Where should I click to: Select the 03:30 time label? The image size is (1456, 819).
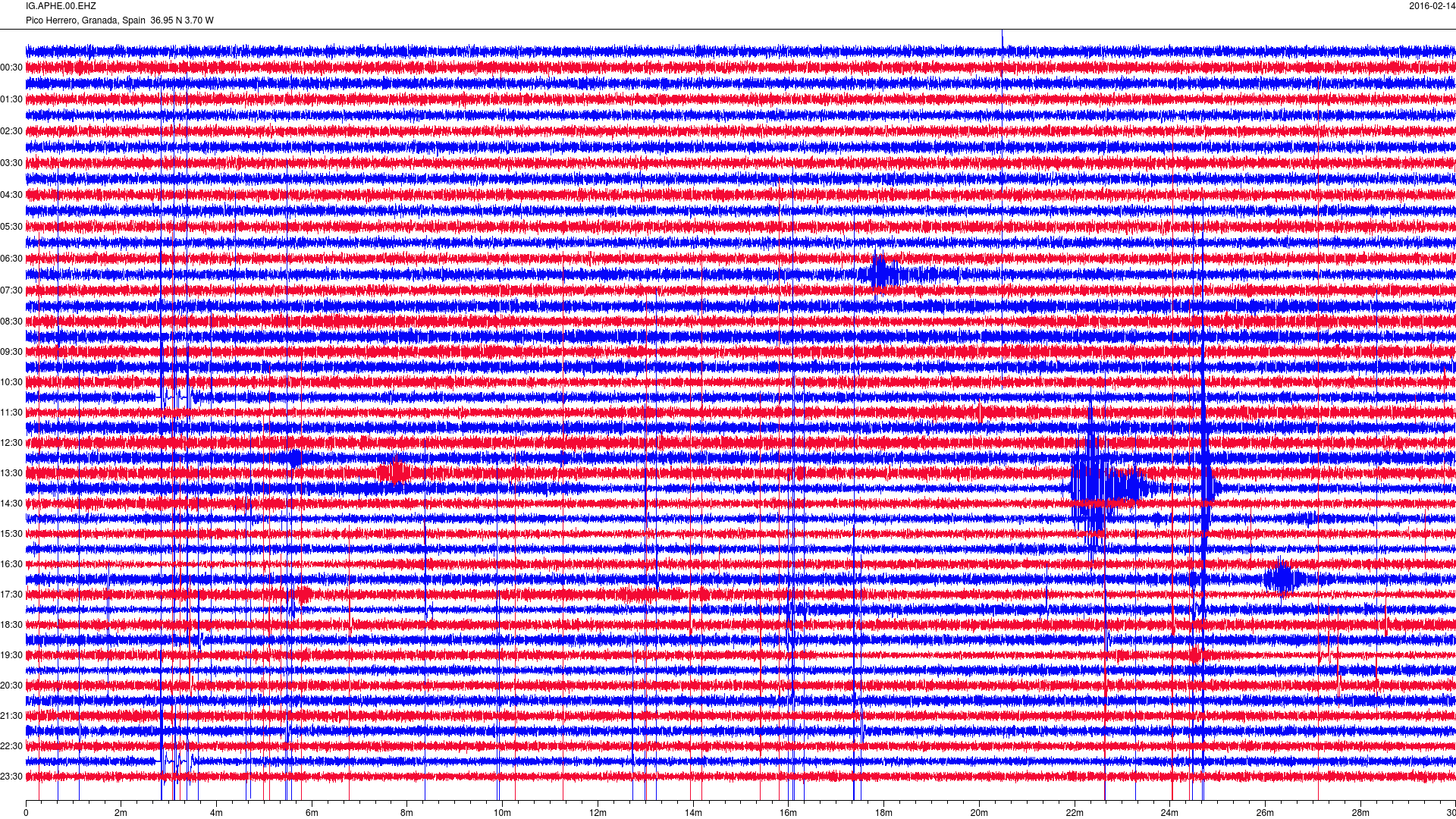click(11, 163)
